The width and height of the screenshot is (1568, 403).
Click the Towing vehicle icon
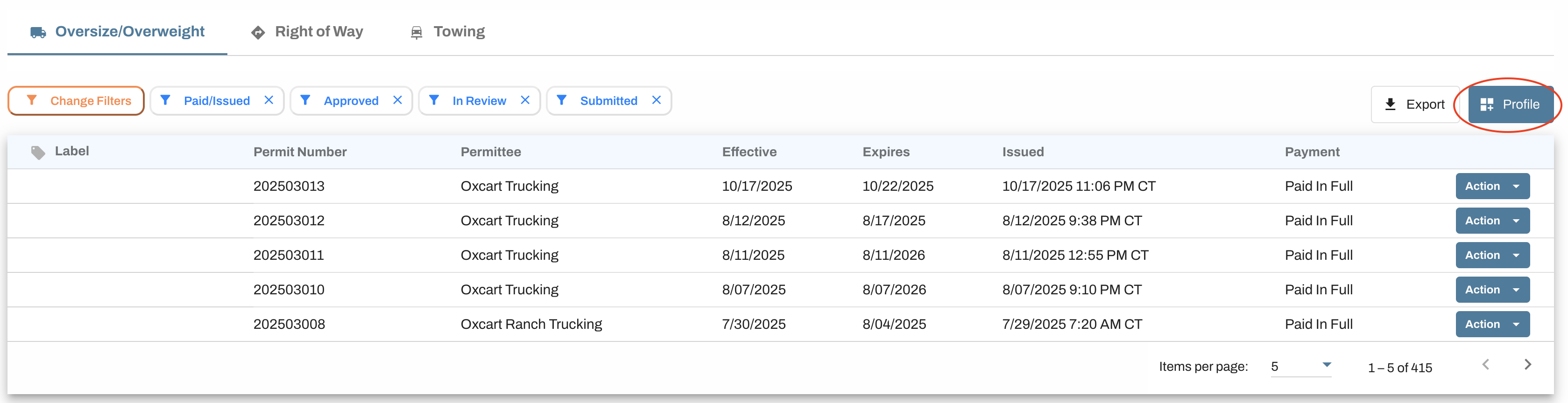point(417,32)
